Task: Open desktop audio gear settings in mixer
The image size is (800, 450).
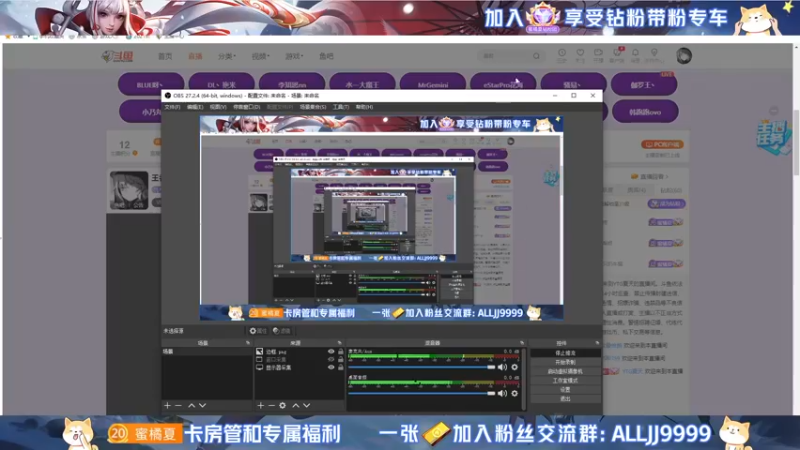Action: coord(514,393)
